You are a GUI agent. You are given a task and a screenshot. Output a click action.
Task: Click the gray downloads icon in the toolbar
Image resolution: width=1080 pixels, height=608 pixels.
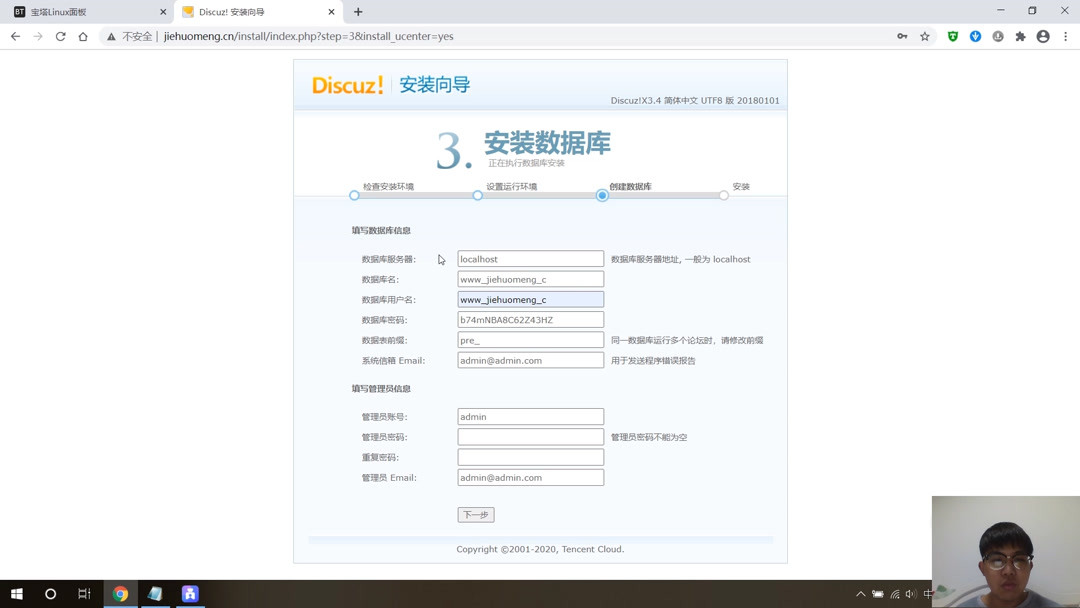(x=998, y=36)
